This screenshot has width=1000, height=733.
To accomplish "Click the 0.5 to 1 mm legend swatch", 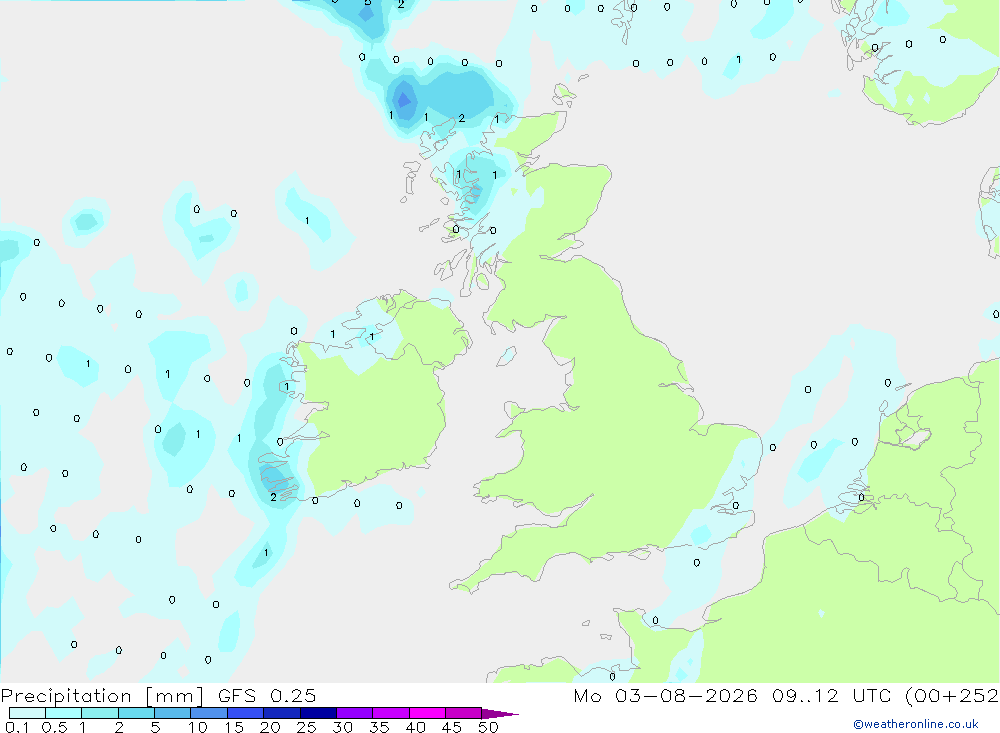I will pyautogui.click(x=64, y=713).
